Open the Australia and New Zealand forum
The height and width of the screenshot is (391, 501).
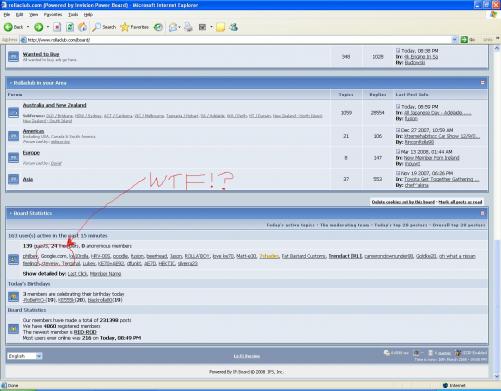point(55,105)
